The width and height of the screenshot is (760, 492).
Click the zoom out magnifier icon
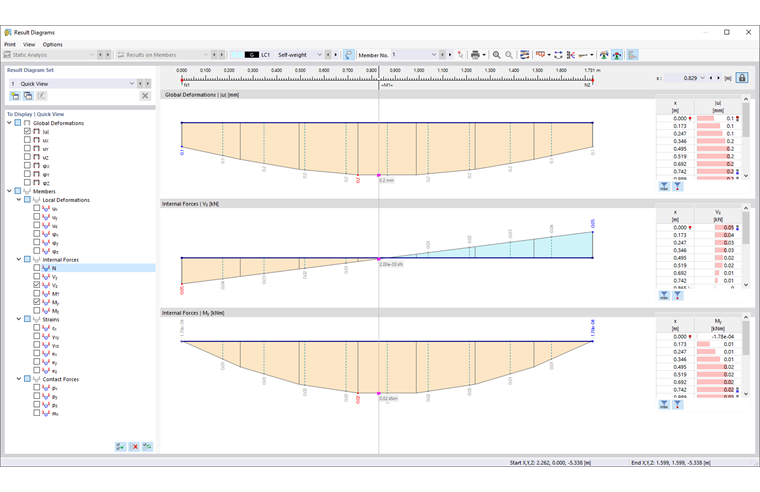pos(509,55)
